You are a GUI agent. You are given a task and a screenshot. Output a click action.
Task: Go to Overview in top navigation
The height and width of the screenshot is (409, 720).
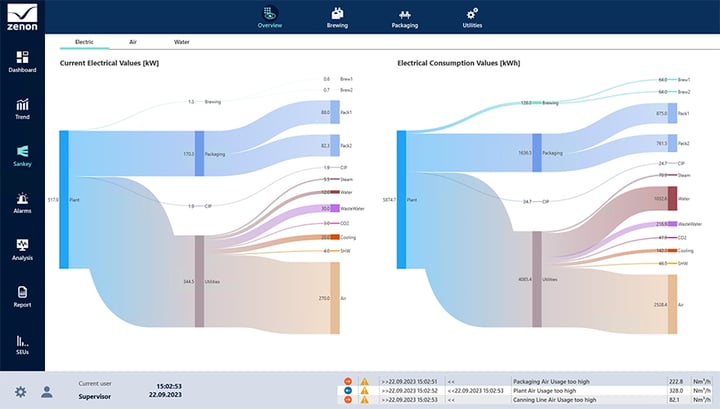pyautogui.click(x=270, y=17)
